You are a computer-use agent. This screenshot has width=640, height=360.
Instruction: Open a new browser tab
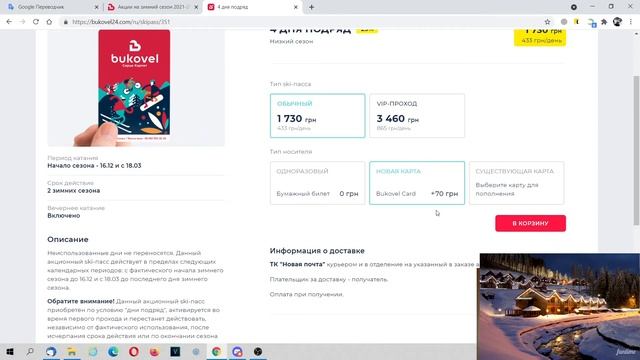tap(311, 7)
